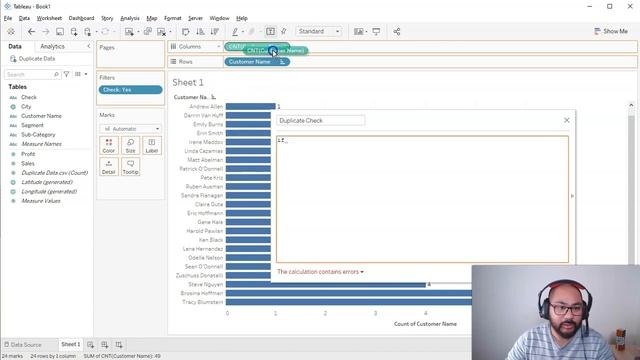This screenshot has height=360, width=640.
Task: Click the Highlight pen toolbar icon
Action: (235, 31)
